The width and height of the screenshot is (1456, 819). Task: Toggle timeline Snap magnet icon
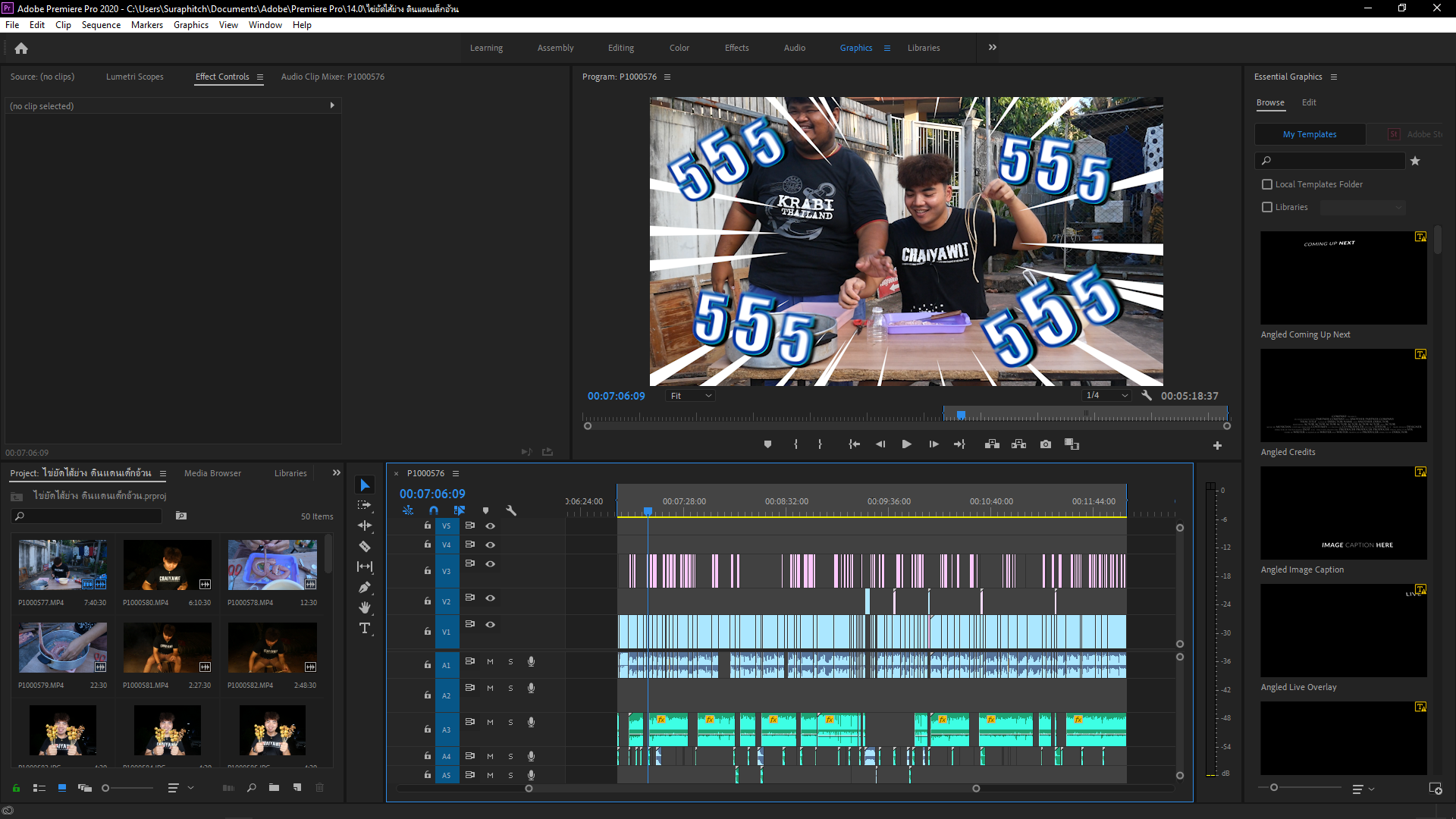point(434,511)
